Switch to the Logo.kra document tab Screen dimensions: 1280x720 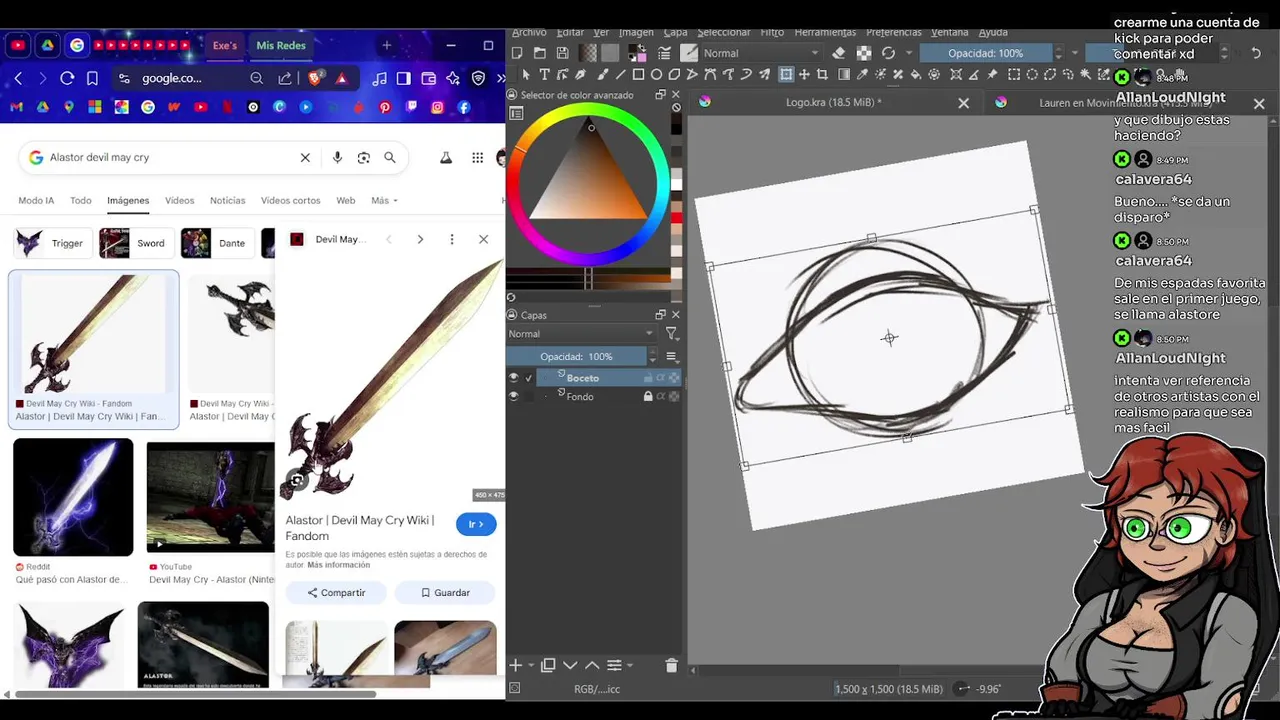[x=834, y=102]
